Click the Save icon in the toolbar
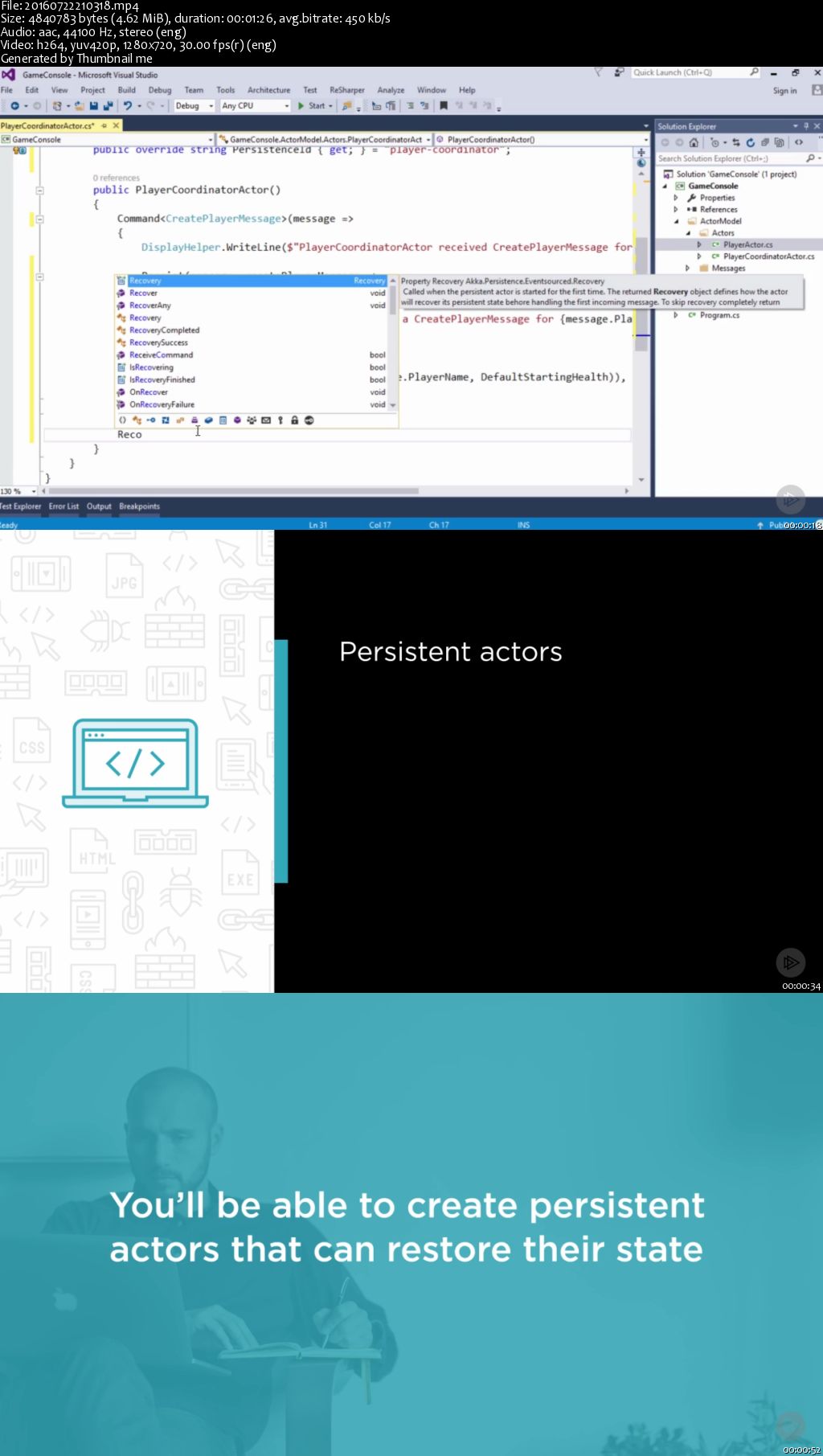 pyautogui.click(x=94, y=106)
